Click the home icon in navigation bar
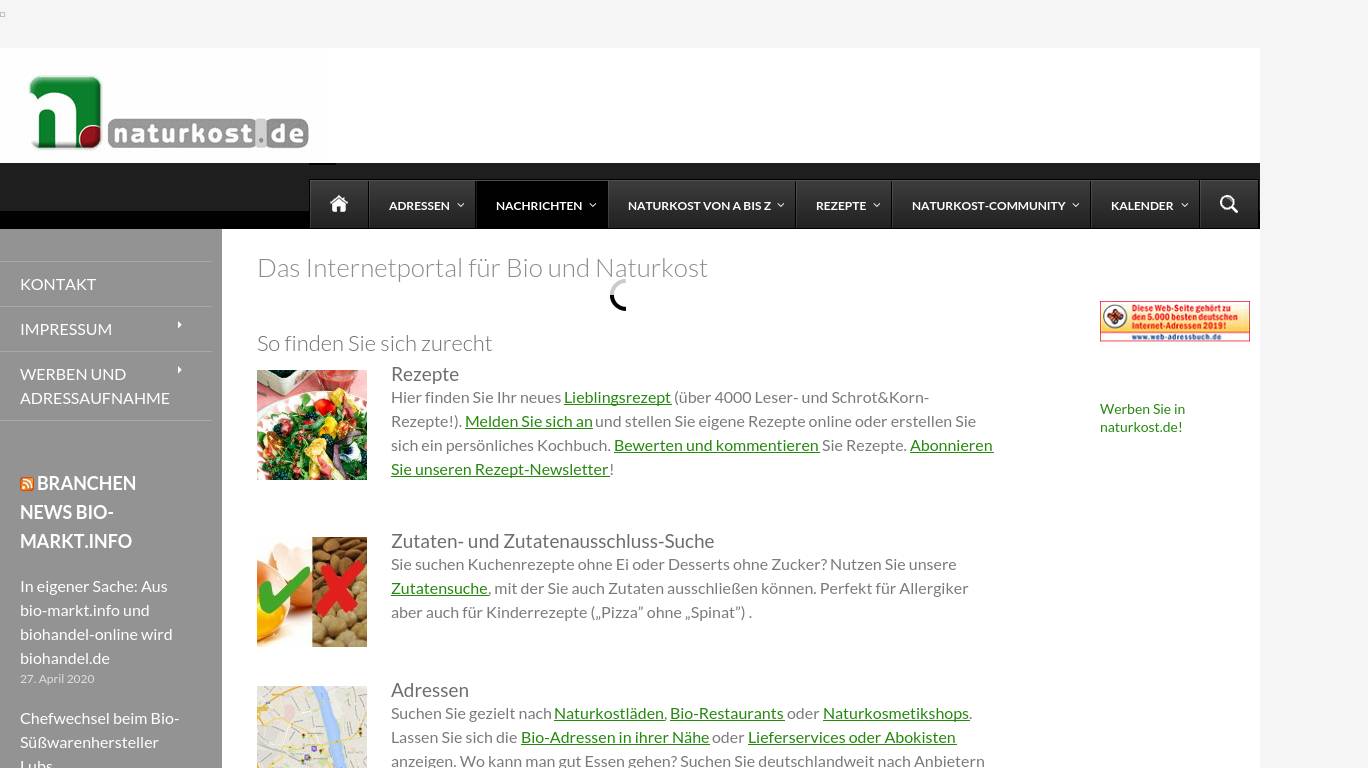1368x768 pixels. click(x=339, y=205)
